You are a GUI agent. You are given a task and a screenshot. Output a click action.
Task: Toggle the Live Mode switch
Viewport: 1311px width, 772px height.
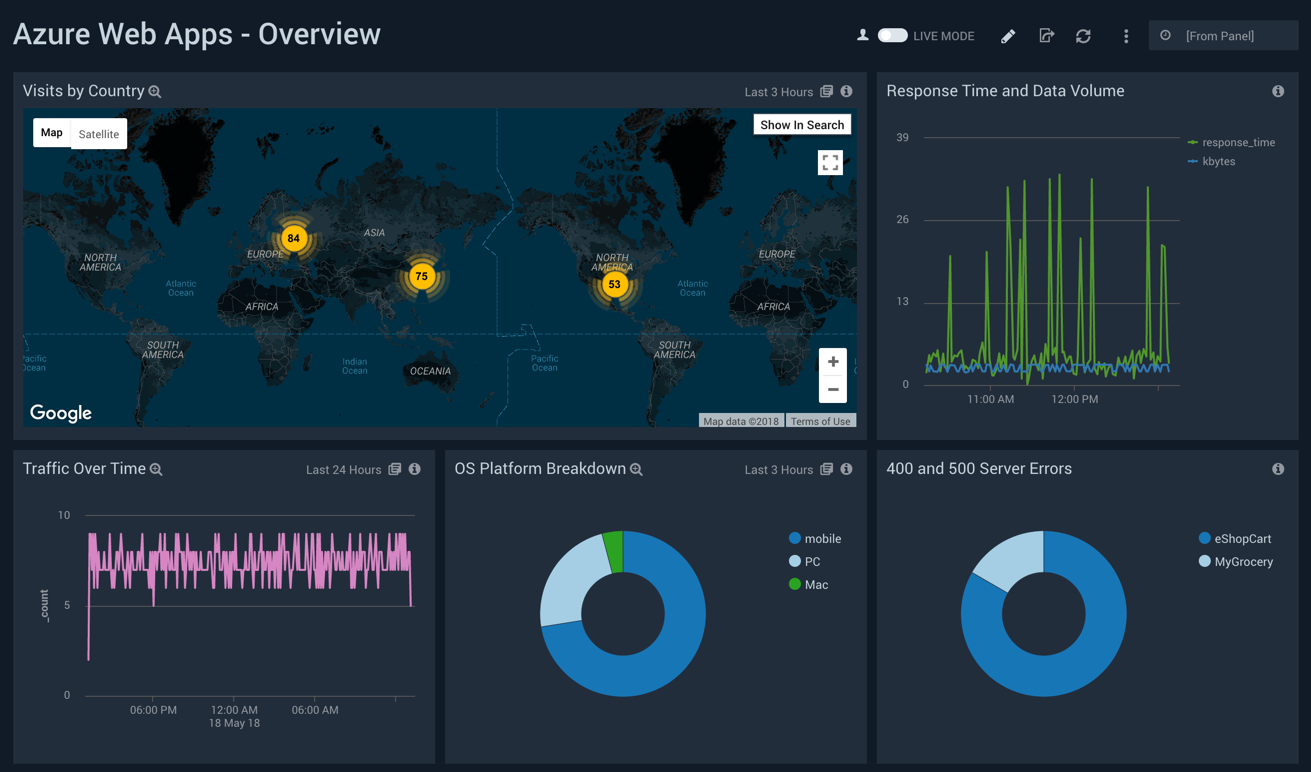(892, 36)
